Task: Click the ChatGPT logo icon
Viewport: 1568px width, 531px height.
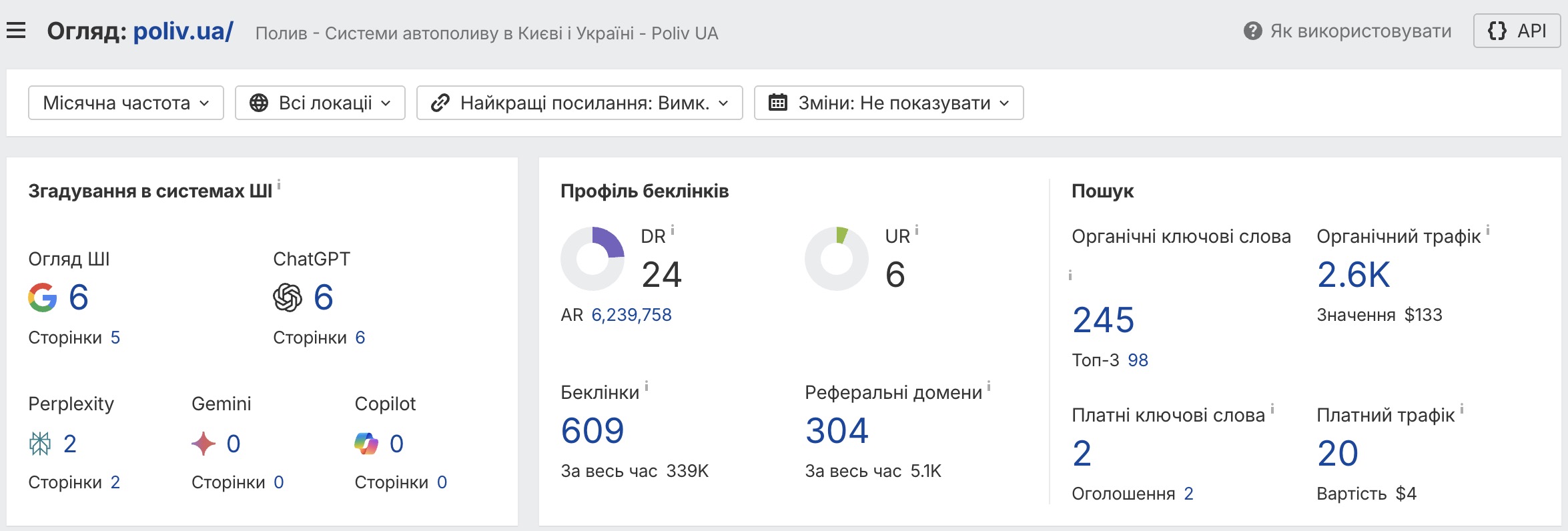Action: pyautogui.click(x=288, y=298)
